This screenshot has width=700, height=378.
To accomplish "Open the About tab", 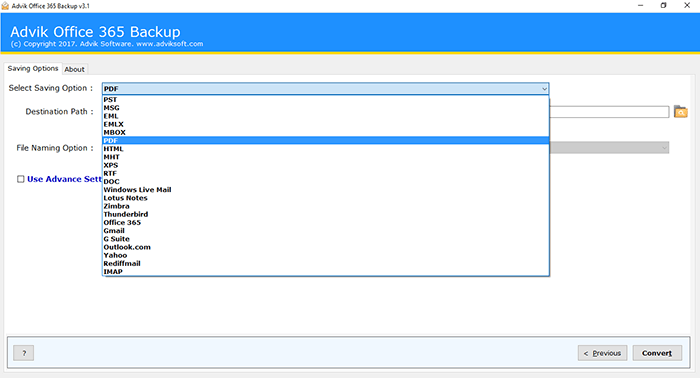I will coord(74,69).
